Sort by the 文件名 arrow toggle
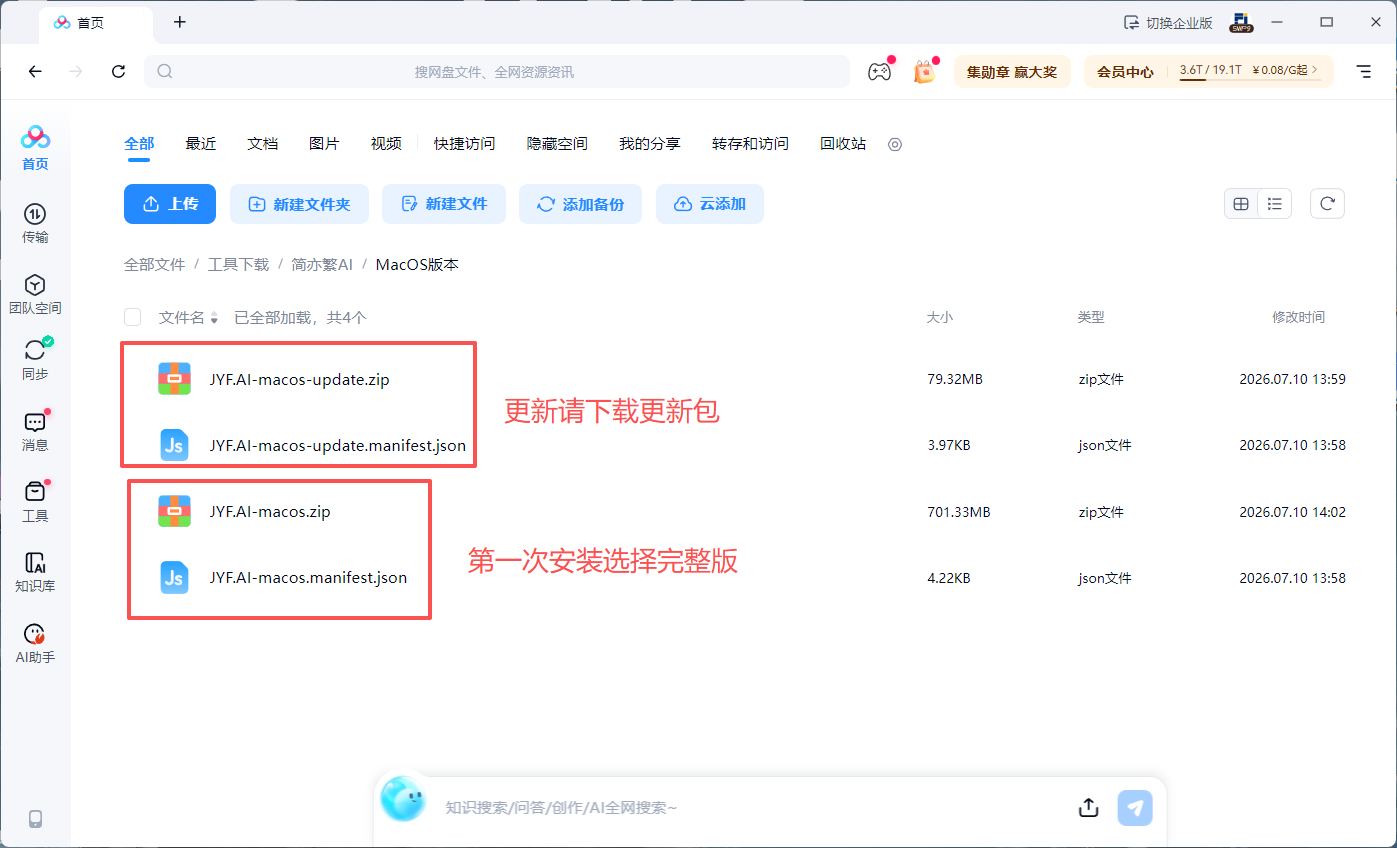The width and height of the screenshot is (1397, 848). point(214,318)
